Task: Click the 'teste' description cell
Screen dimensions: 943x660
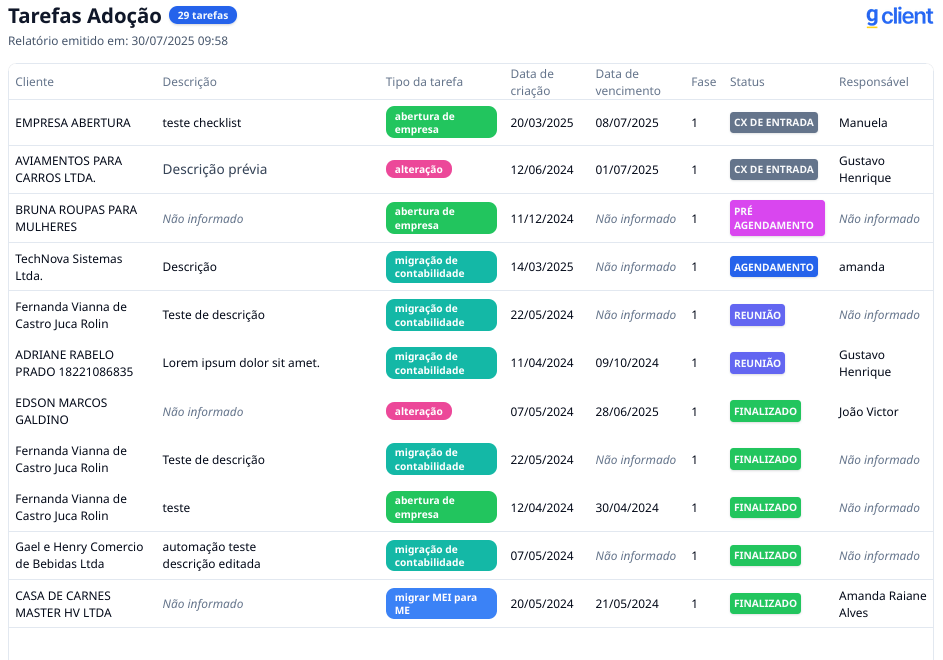Action: (176, 508)
